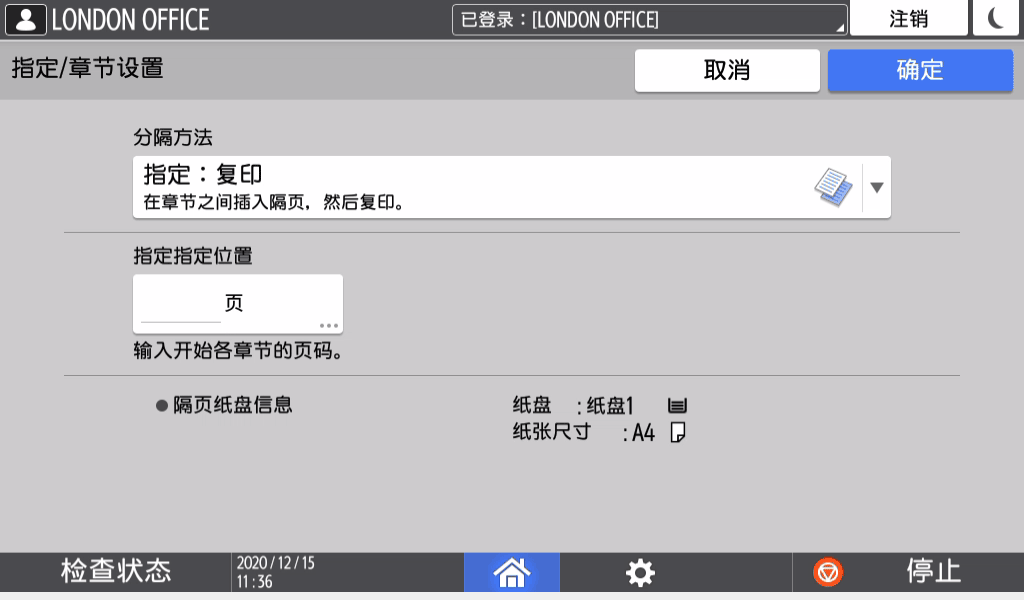Viewport: 1024px width, 600px height.
Task: Open the settings gear icon
Action: (x=638, y=572)
